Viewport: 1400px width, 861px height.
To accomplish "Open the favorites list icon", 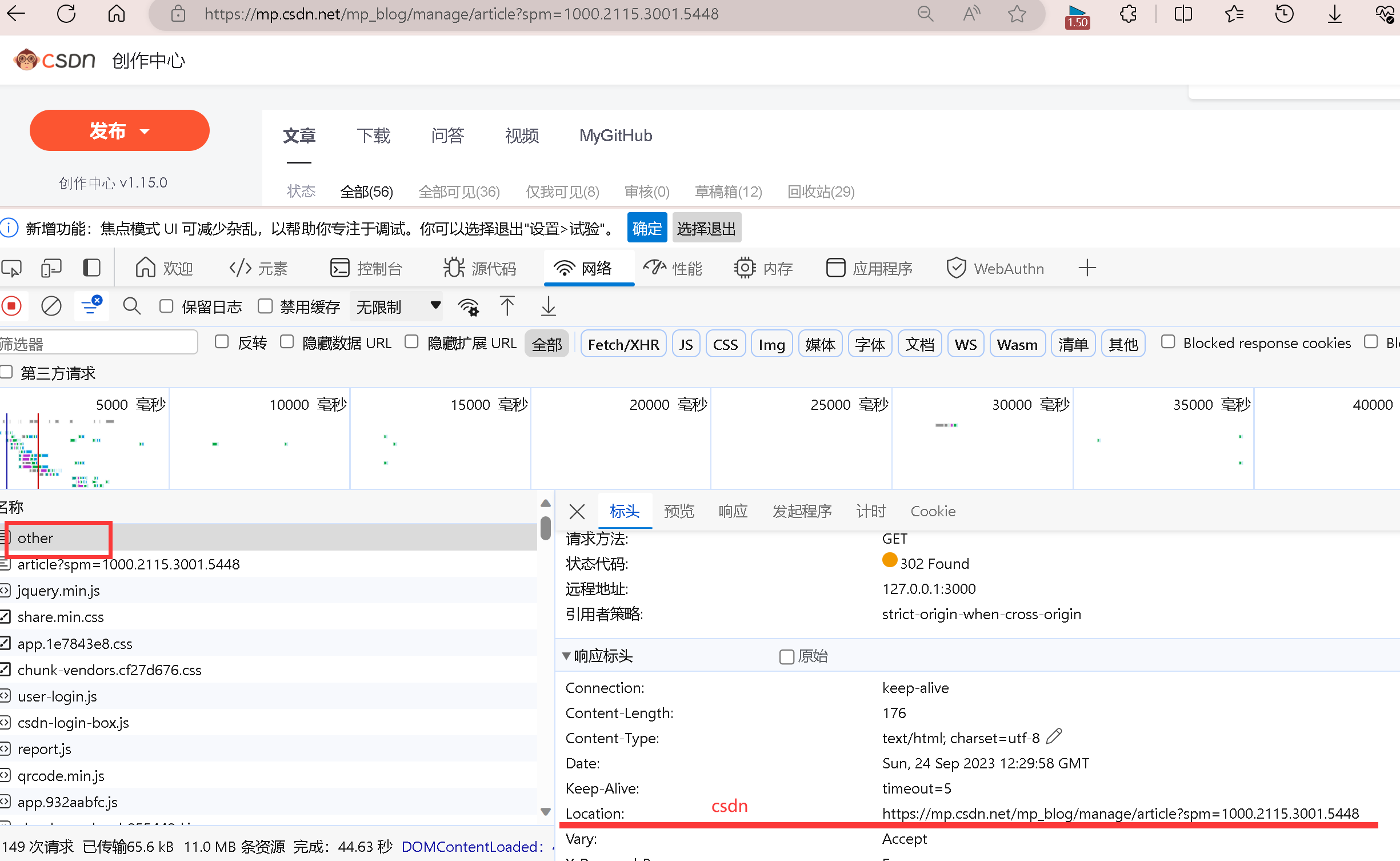I will pos(1234,14).
